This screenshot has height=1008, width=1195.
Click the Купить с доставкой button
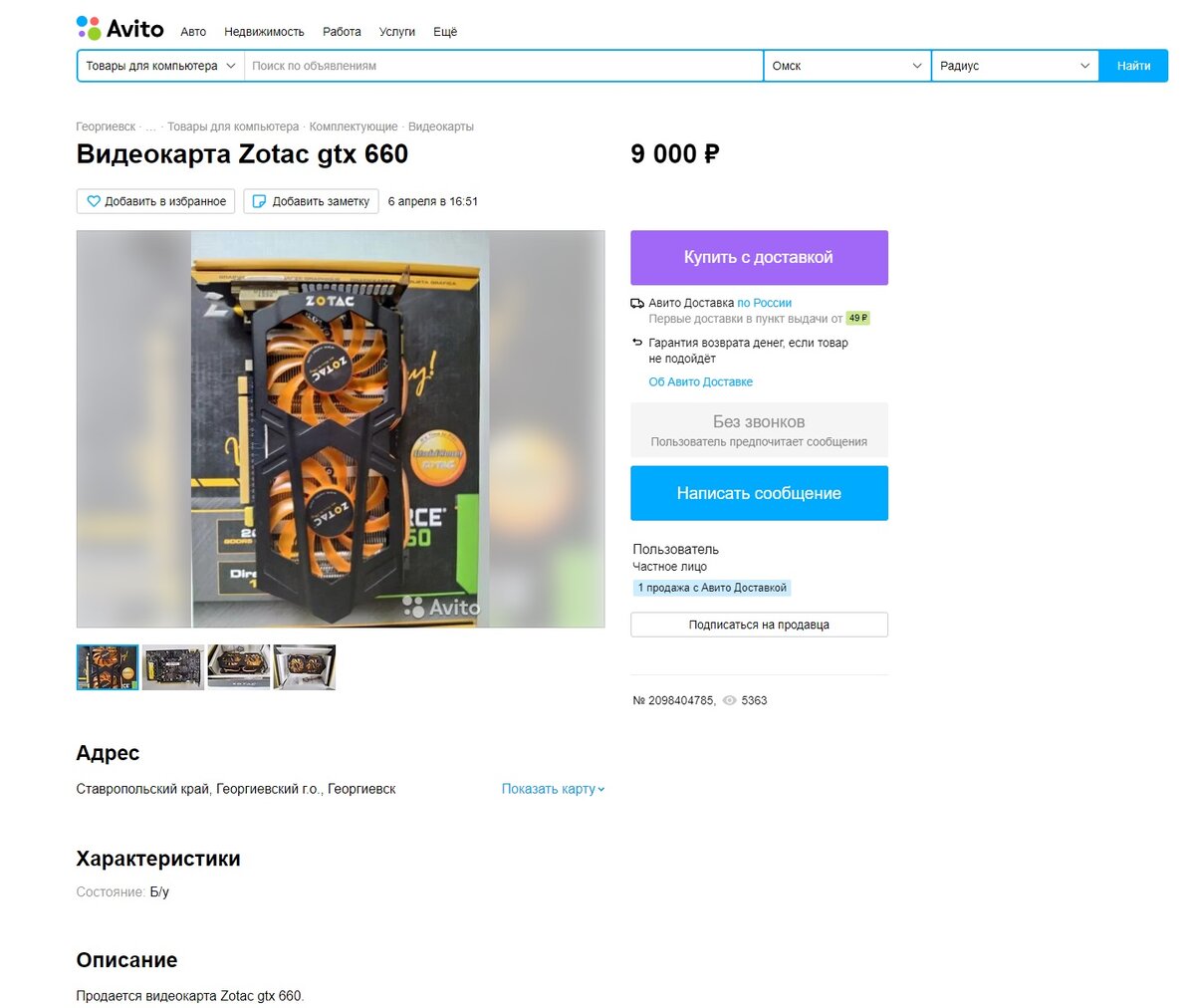759,258
